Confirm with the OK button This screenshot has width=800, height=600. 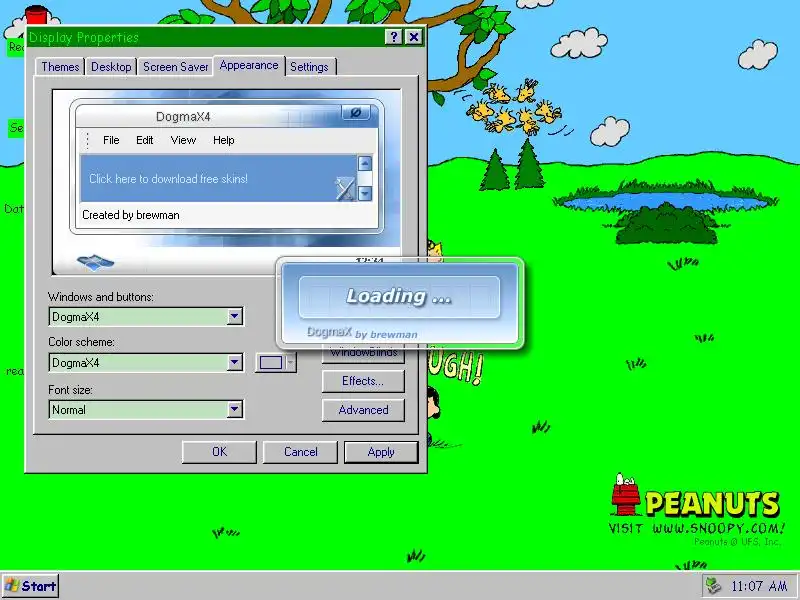coord(219,452)
